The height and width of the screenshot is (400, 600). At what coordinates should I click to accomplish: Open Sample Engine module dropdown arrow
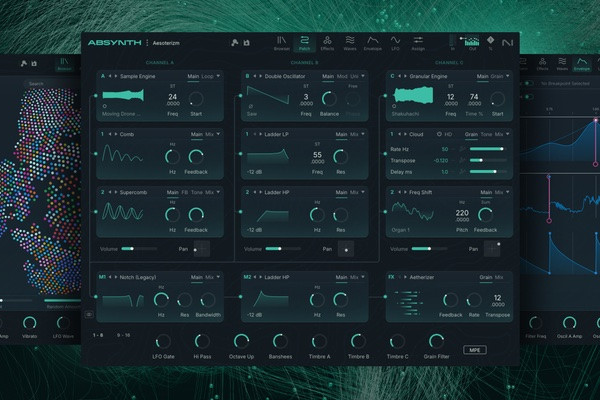(x=218, y=76)
